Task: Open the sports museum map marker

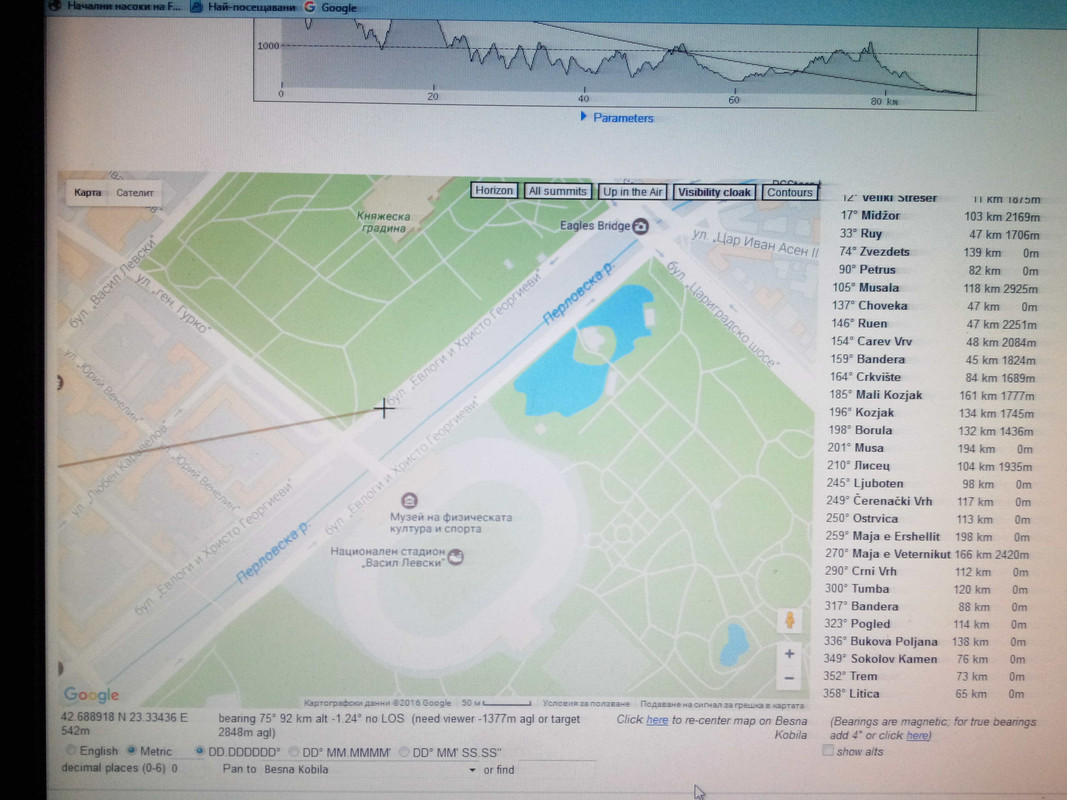Action: coord(409,501)
